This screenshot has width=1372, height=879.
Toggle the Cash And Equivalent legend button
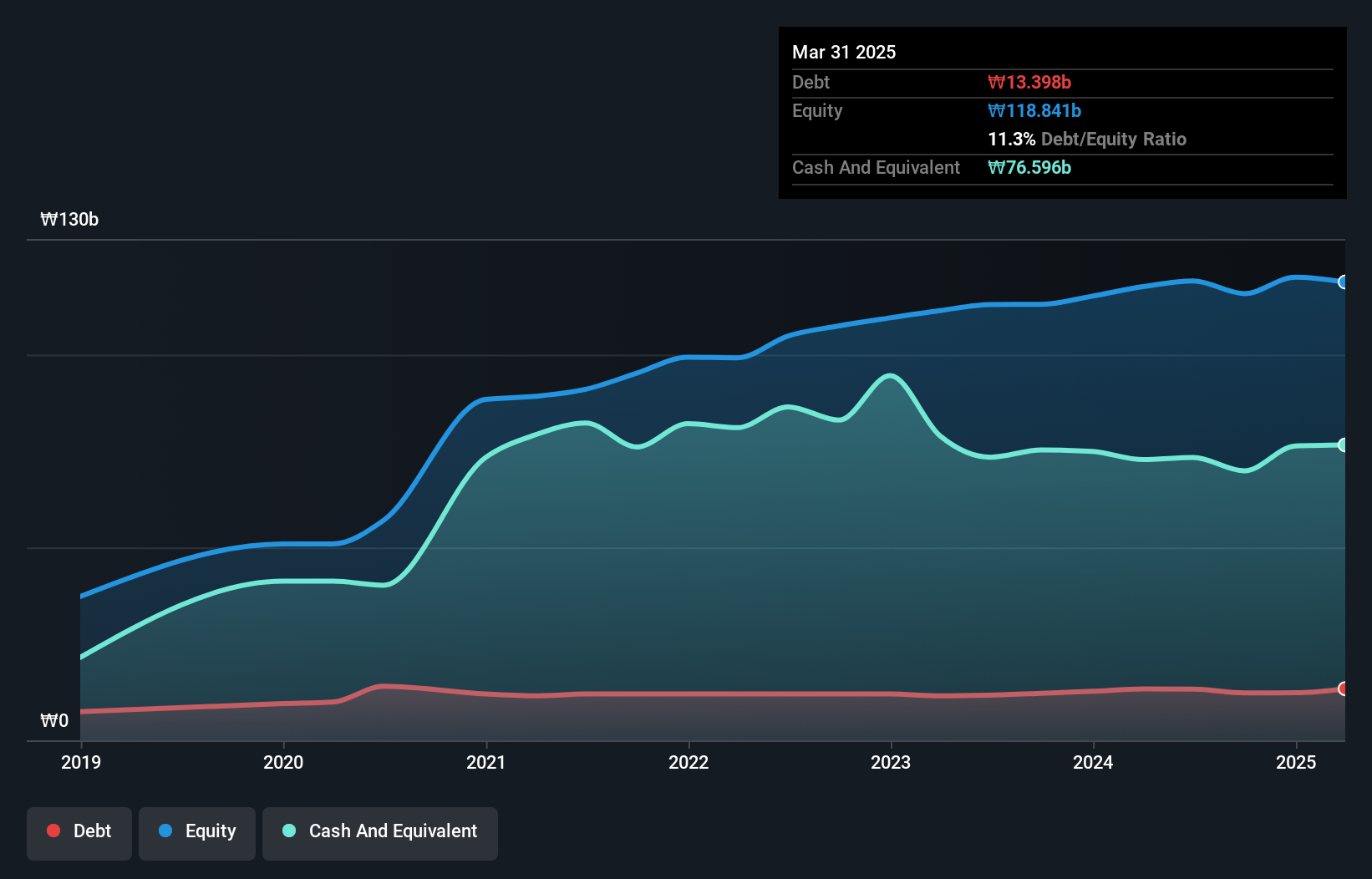(380, 833)
